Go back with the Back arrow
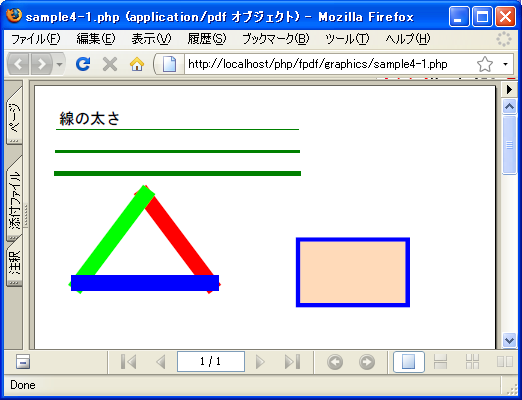Viewport: 522px width, 400px height. (x=18, y=64)
